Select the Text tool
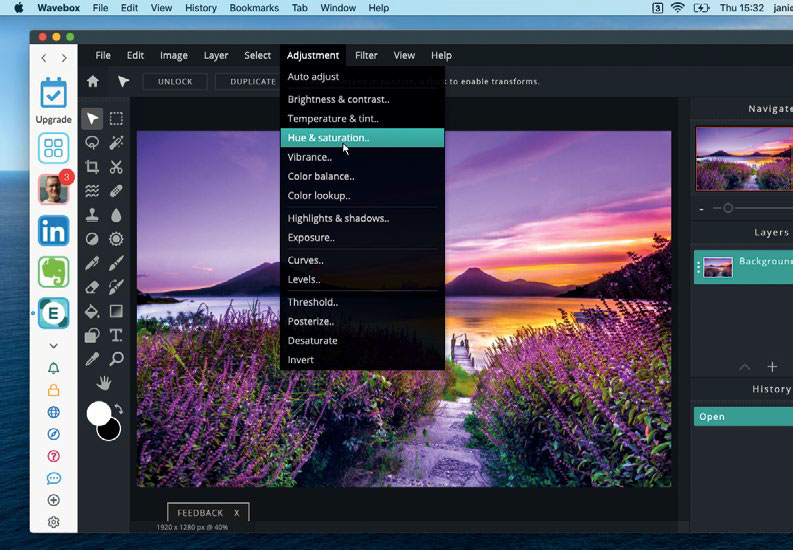The image size is (793, 550). [116, 335]
